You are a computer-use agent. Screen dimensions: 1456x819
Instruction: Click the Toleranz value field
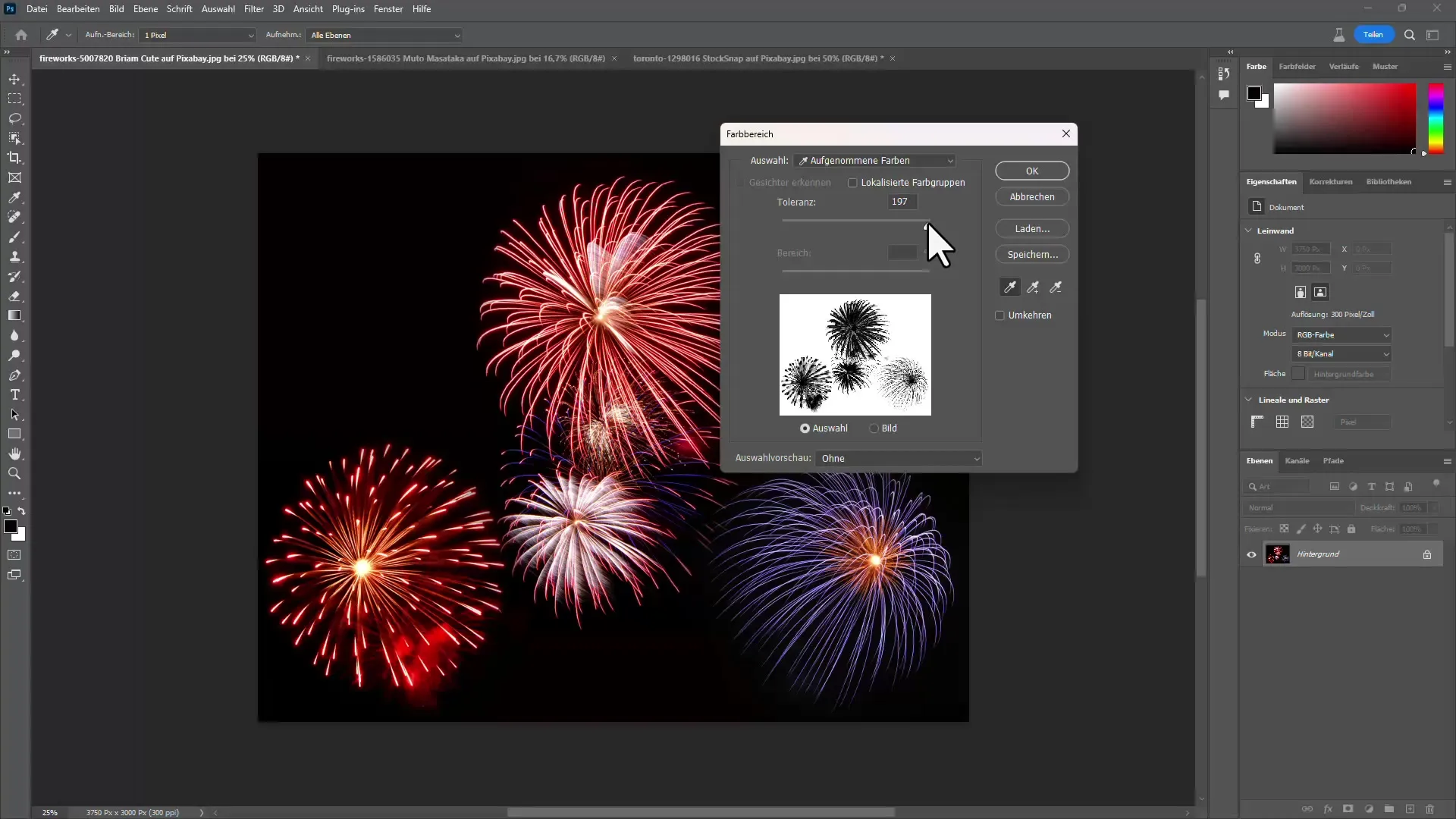[902, 202]
